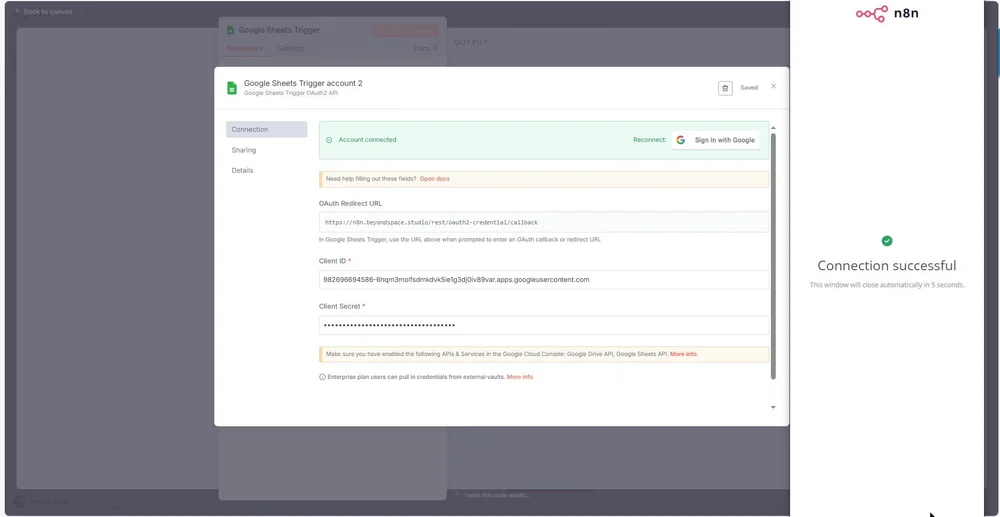Click the Google Sheets icon in dialog header
The height and width of the screenshot is (517, 1000).
tap(232, 88)
